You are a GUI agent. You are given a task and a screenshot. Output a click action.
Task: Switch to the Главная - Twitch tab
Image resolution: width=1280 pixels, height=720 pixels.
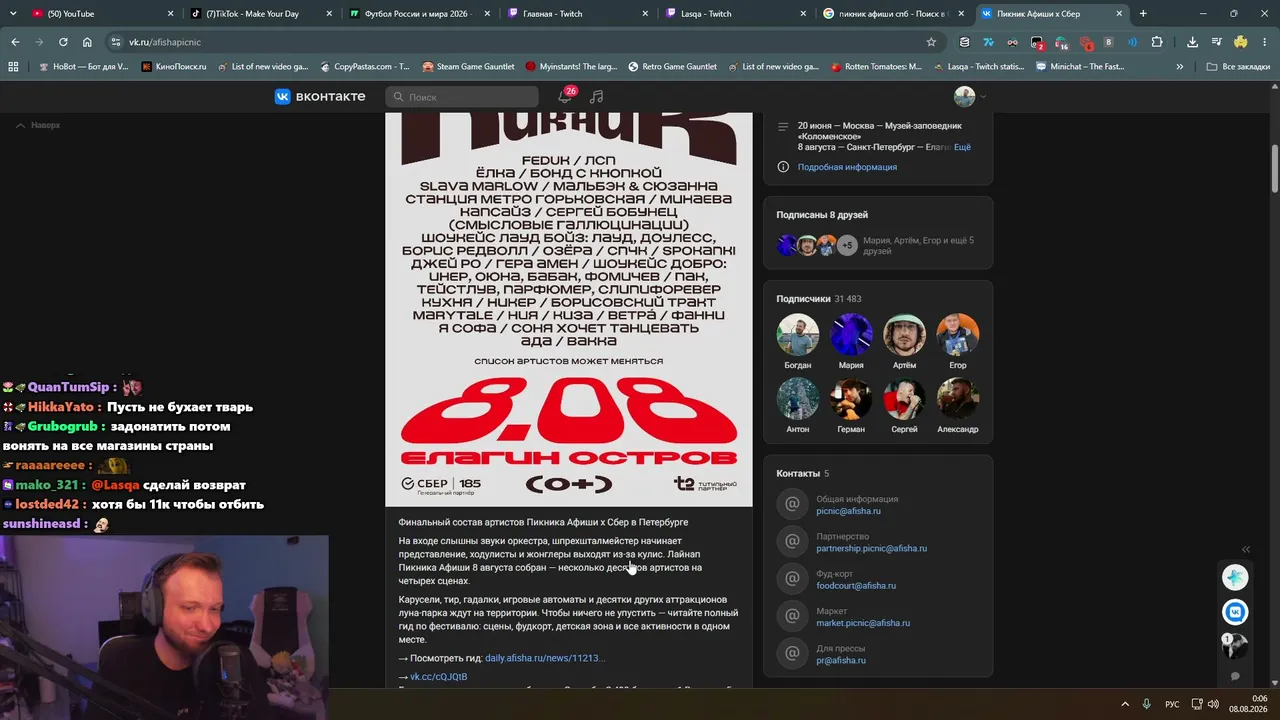point(578,14)
